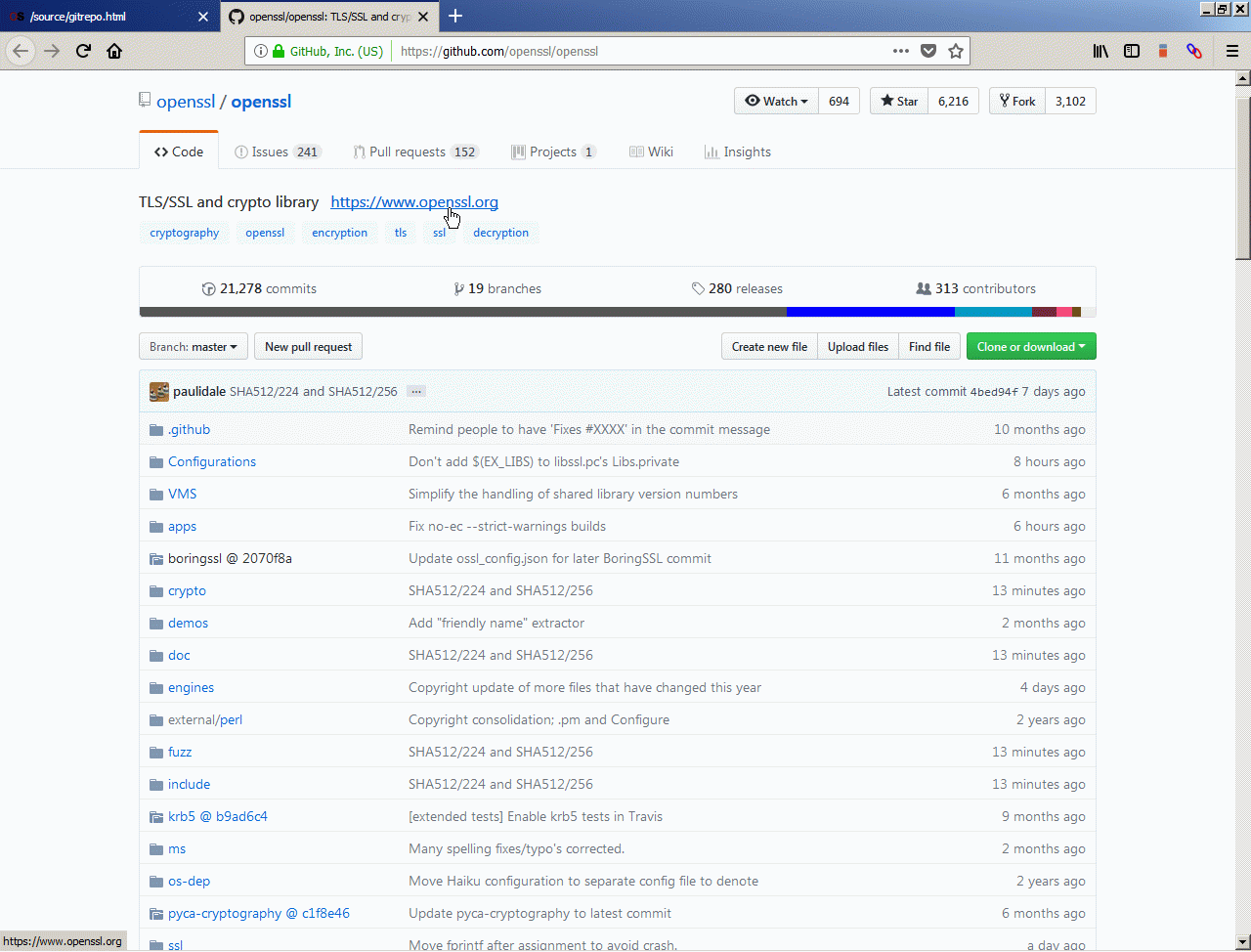Click the crypto folder icon
This screenshot has width=1251, height=952.
click(156, 591)
